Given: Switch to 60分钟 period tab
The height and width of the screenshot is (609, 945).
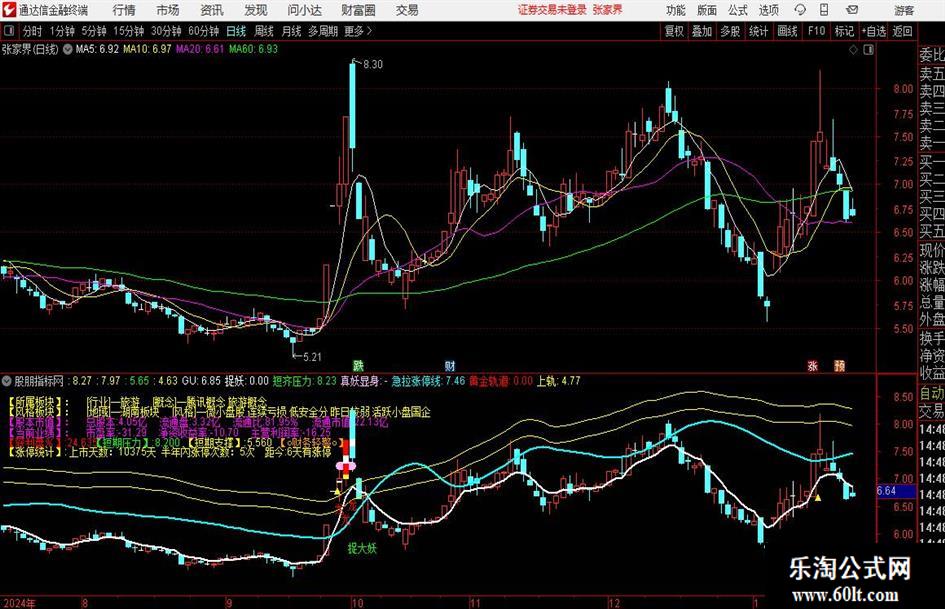Looking at the screenshot, I should point(203,31).
